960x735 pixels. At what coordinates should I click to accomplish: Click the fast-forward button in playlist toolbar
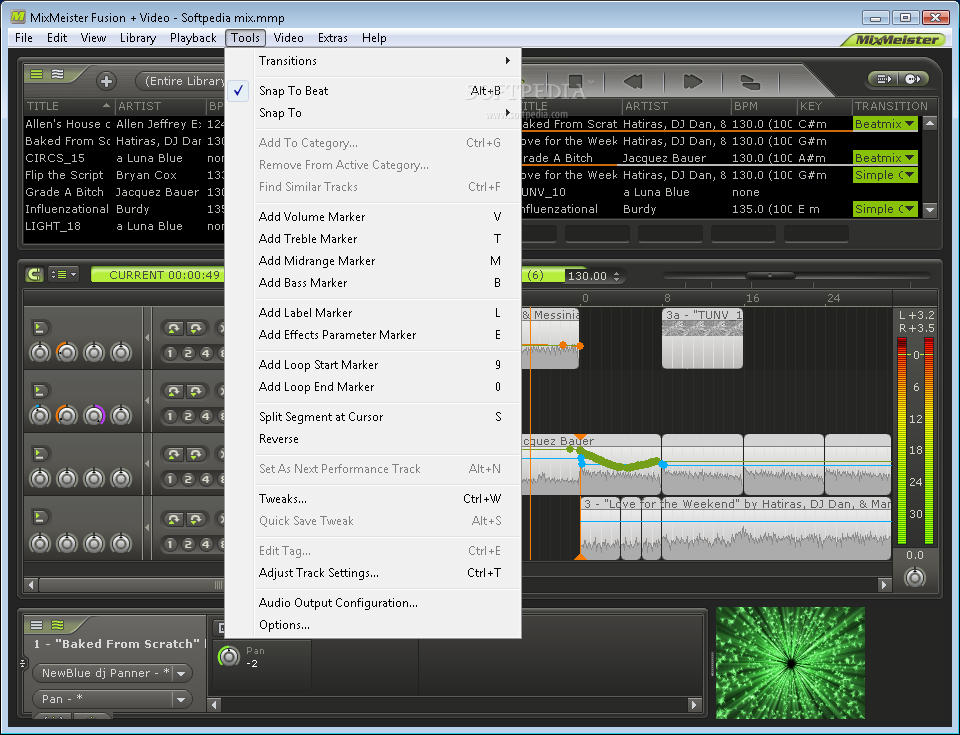click(x=692, y=81)
